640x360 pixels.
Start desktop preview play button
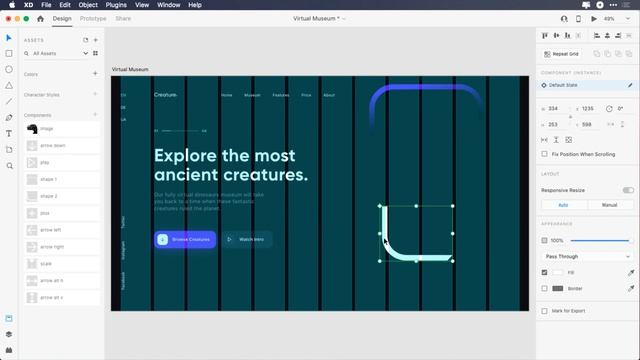[594, 19]
